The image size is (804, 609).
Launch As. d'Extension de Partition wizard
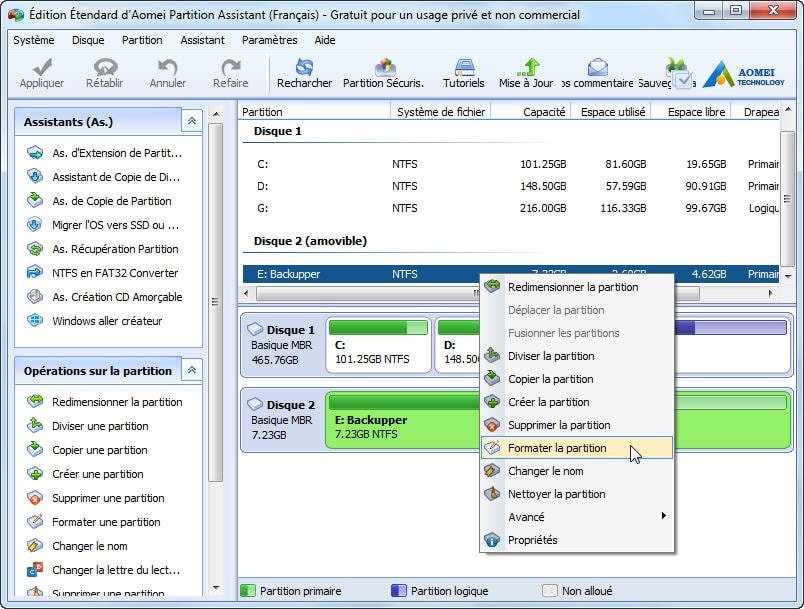pos(105,153)
